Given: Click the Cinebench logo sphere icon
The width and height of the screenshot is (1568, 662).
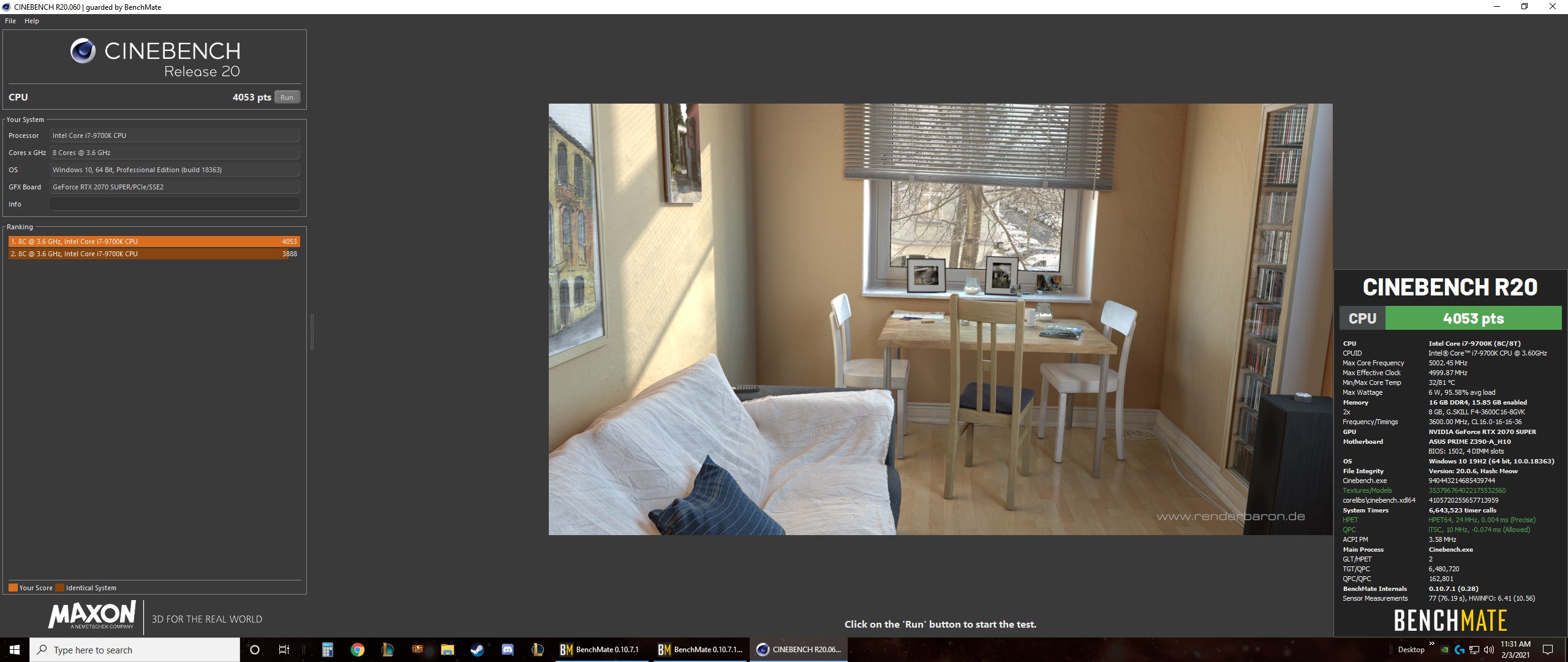Looking at the screenshot, I should (x=83, y=51).
